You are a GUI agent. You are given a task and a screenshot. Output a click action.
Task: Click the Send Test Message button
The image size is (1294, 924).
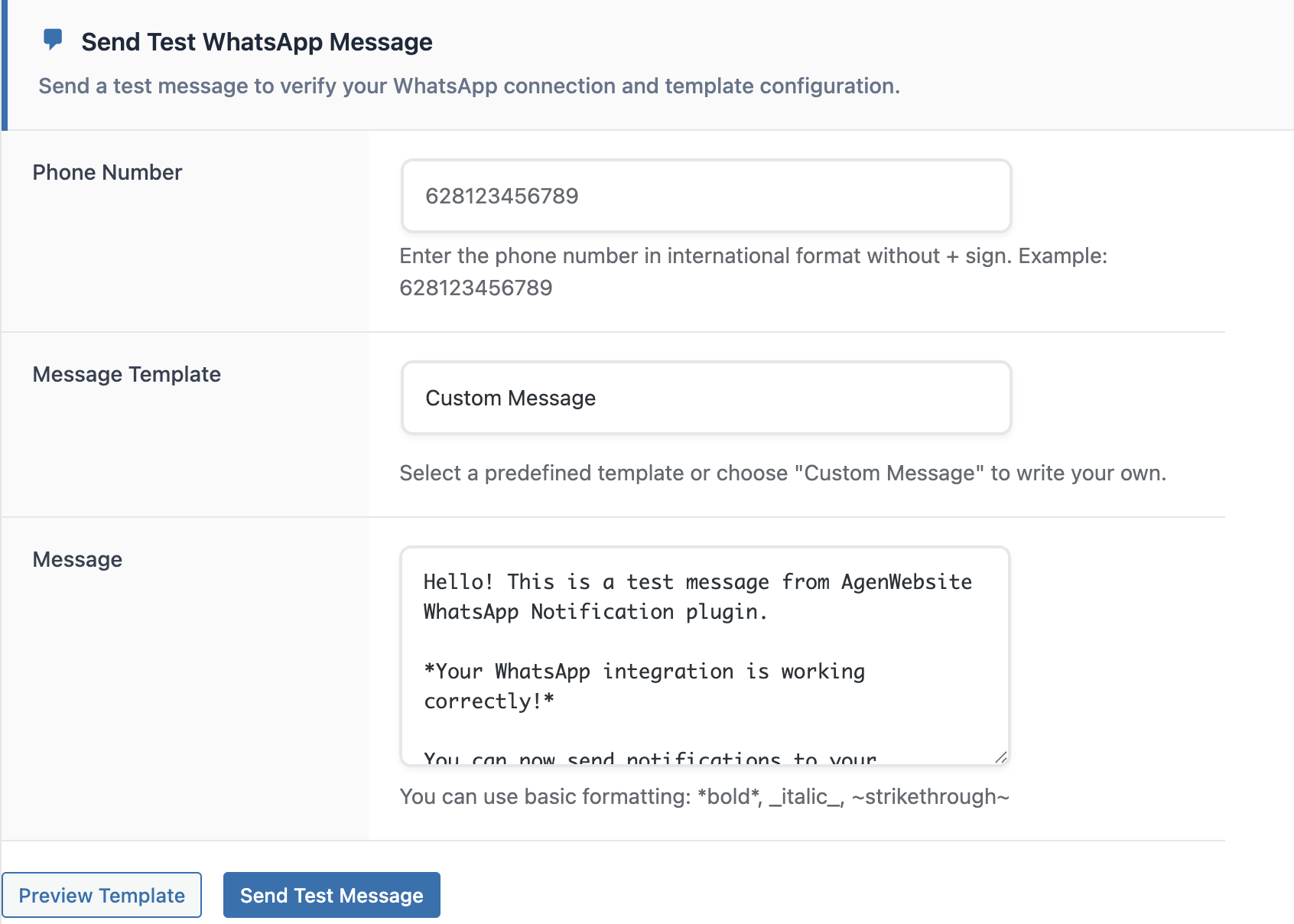point(331,895)
